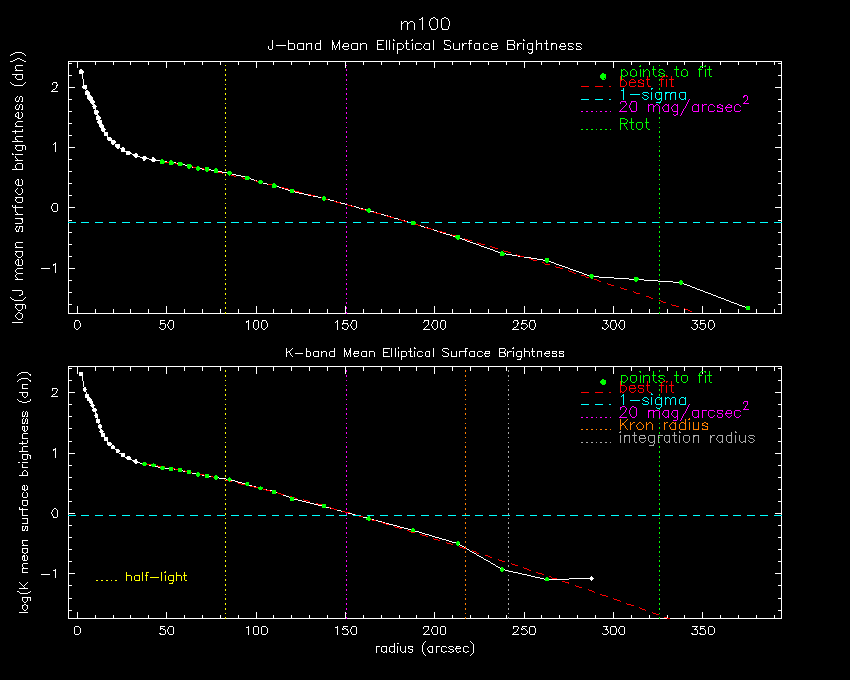Click the 'integration radius' legend label
Viewport: 850px width, 680px height.
[x=687, y=439]
